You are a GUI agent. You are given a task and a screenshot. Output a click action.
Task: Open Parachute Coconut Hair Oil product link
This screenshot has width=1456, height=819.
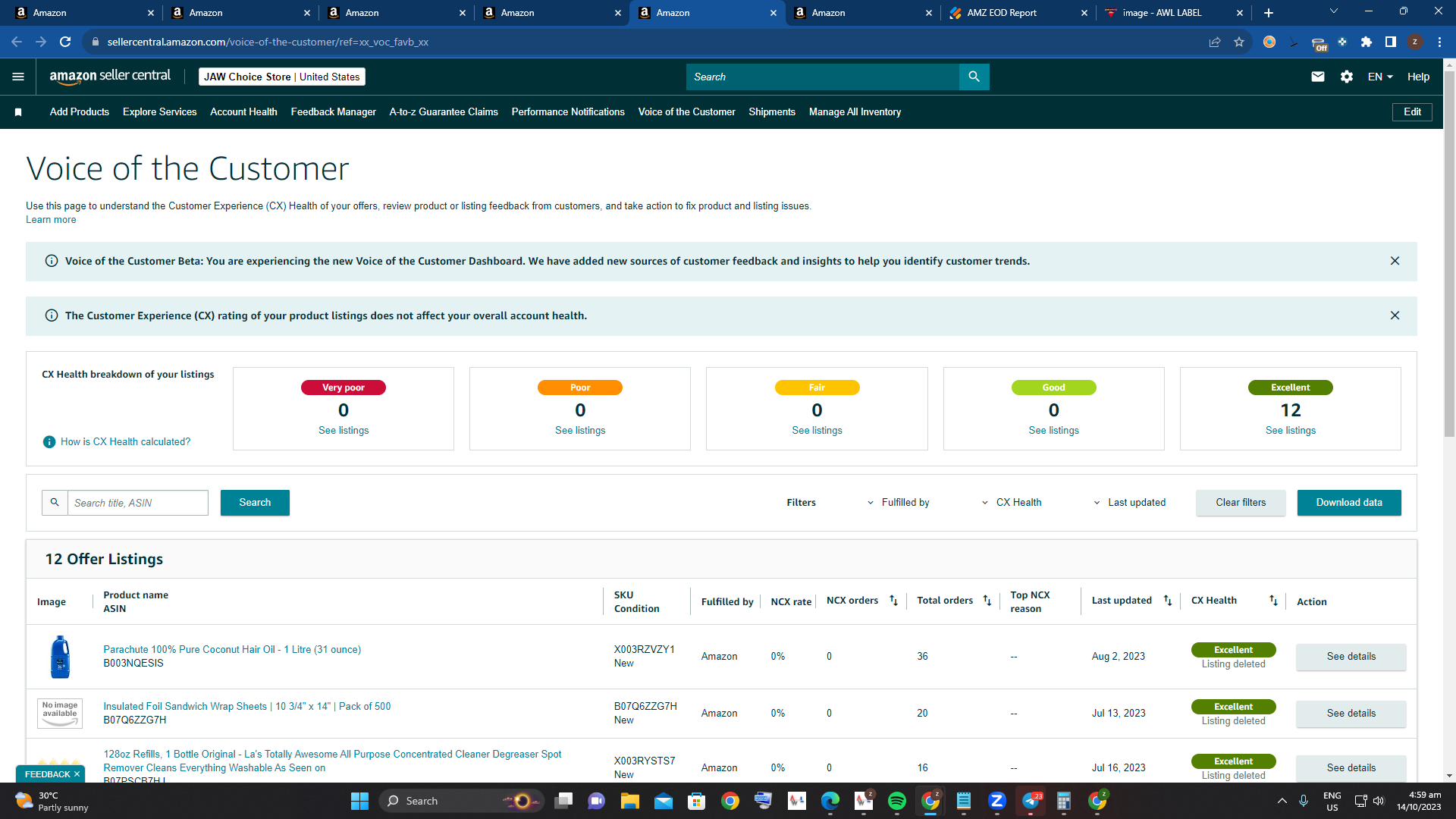232,650
